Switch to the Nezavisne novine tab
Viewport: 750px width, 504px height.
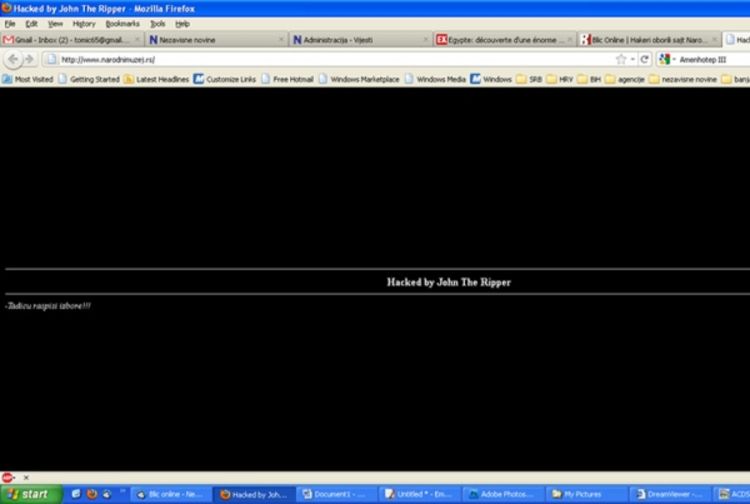216,40
